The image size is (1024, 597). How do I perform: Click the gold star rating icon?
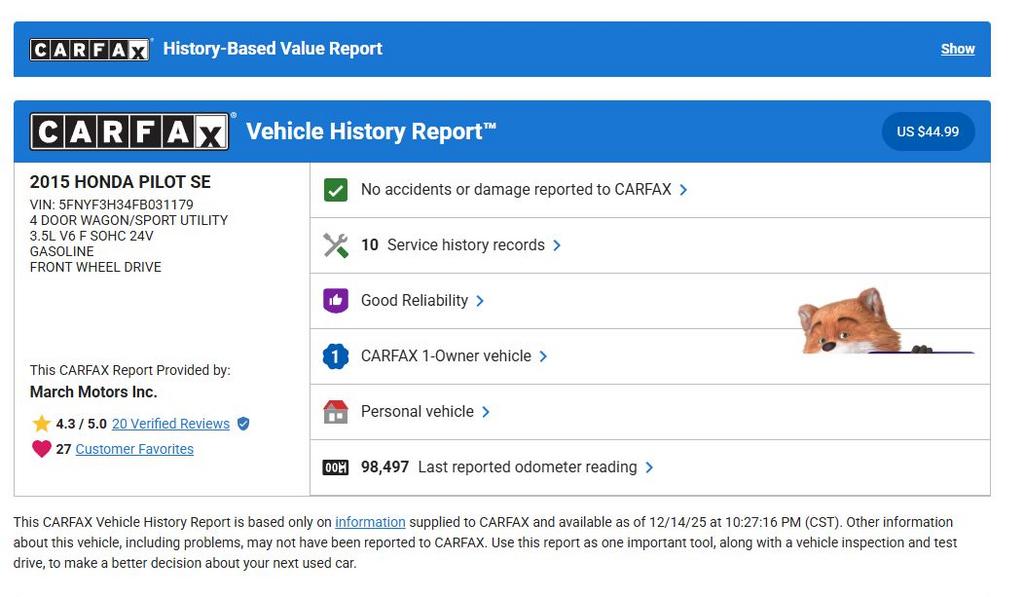coord(41,424)
